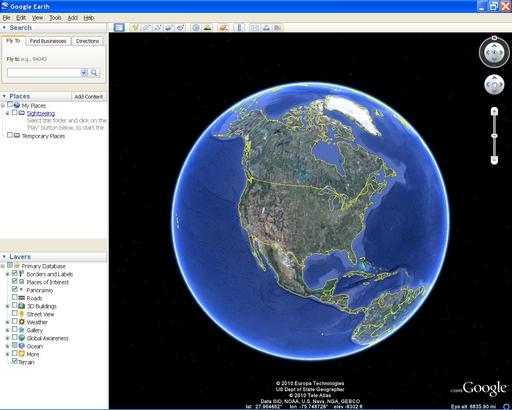Screen dimensions: 512x410
Task: Open the Tools menu
Action: point(55,18)
